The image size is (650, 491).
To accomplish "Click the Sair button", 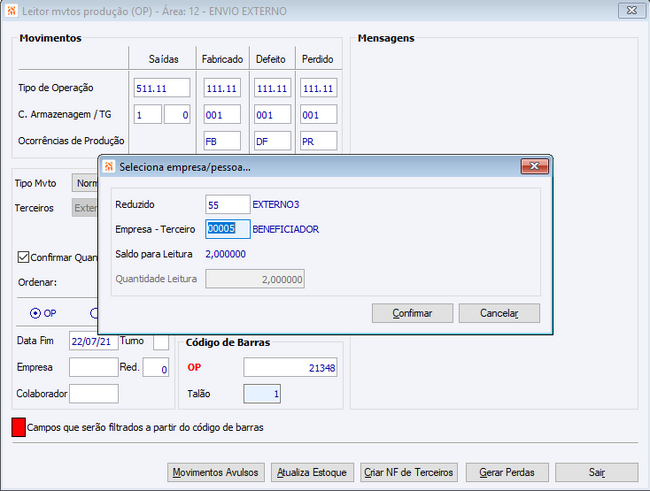I will [x=597, y=472].
